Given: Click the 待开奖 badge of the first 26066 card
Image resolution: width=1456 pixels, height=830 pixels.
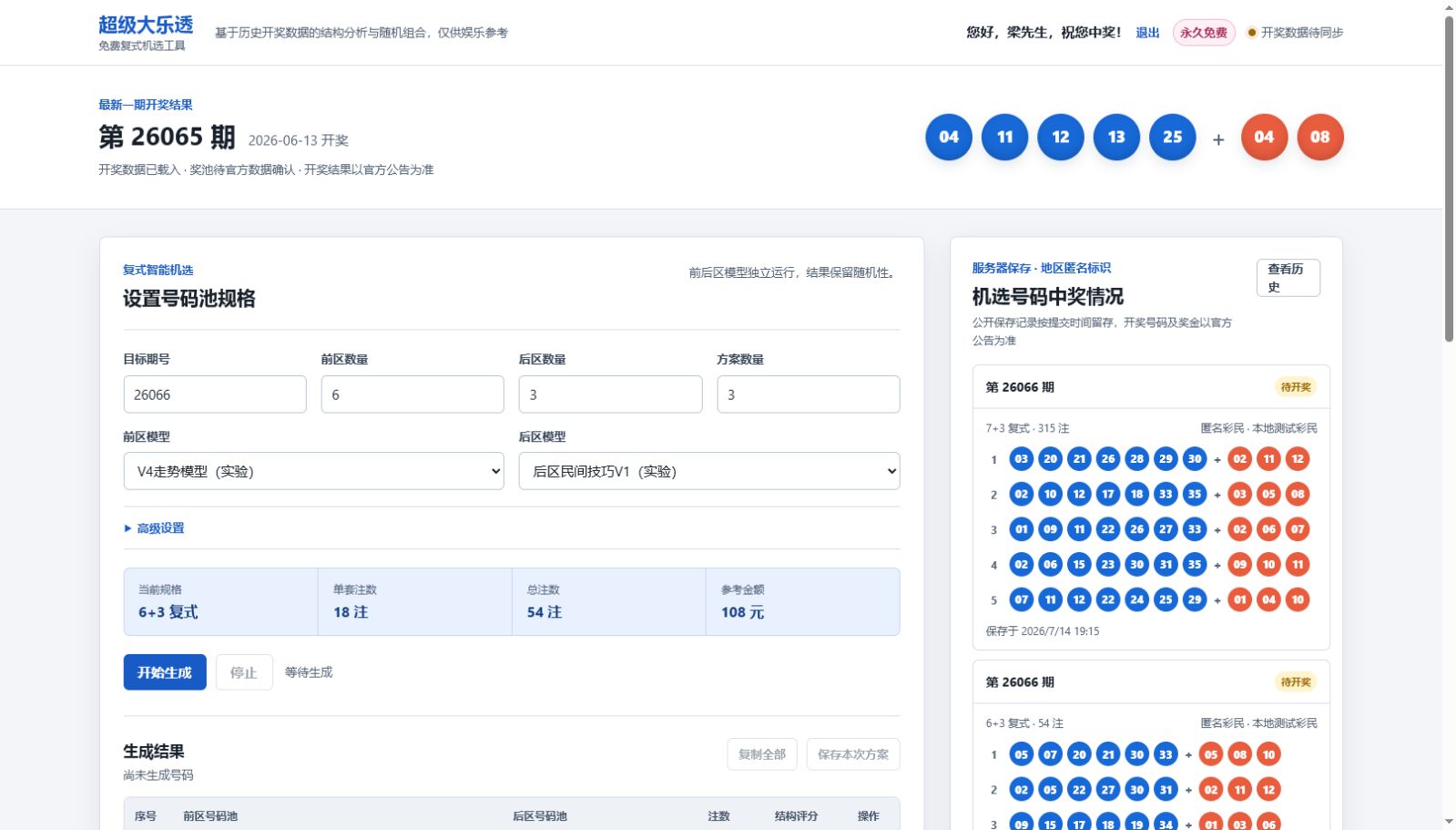Looking at the screenshot, I should (x=1296, y=387).
